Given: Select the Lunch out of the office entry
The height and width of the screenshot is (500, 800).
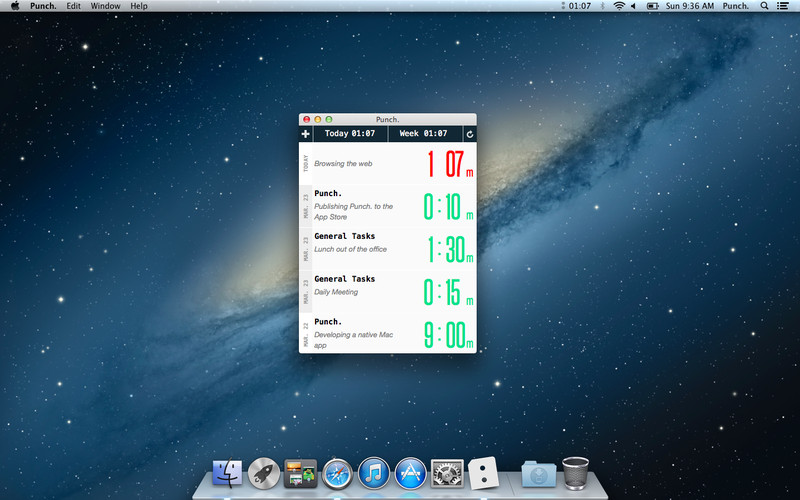Looking at the screenshot, I should [388, 249].
